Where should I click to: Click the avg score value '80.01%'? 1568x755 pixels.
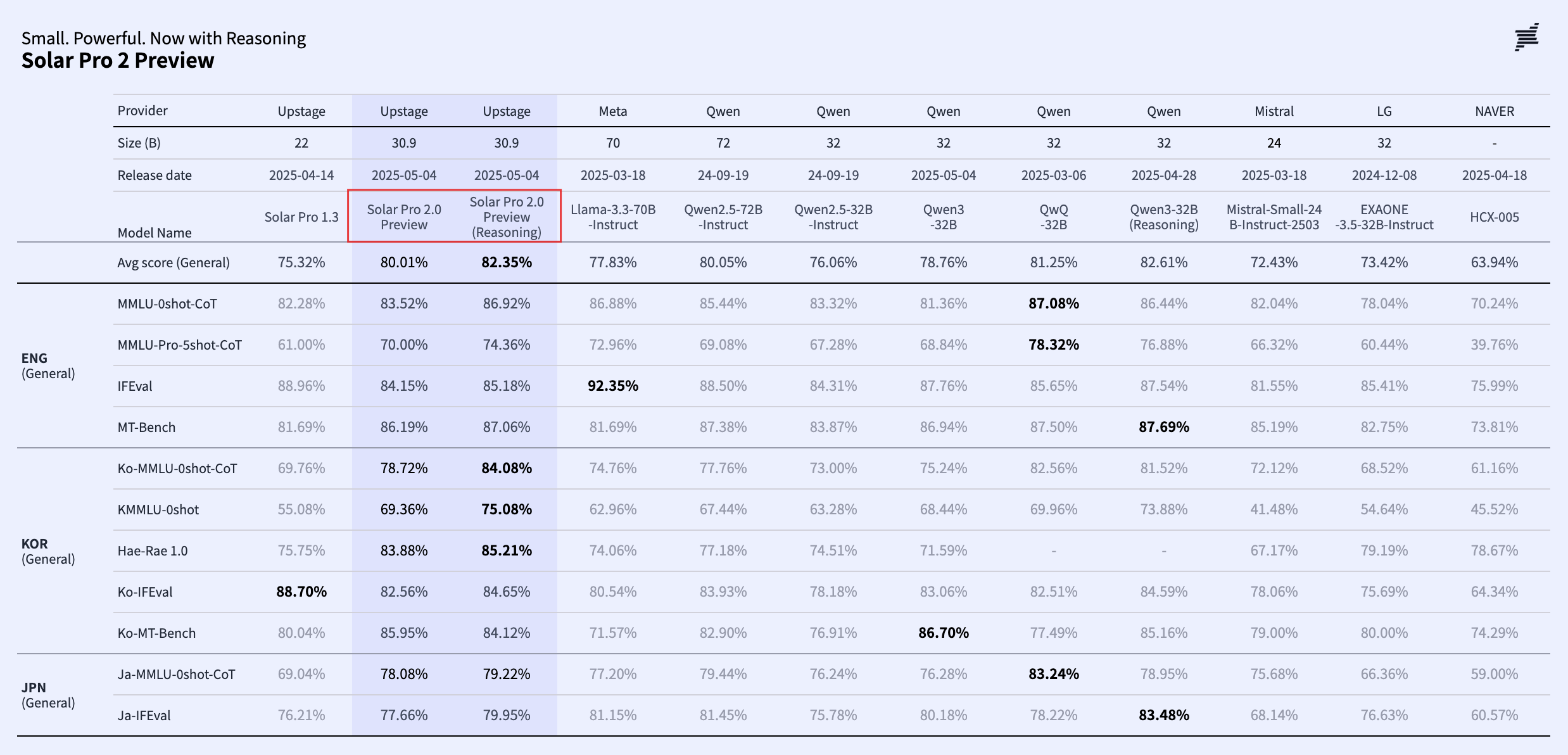pyautogui.click(x=404, y=262)
